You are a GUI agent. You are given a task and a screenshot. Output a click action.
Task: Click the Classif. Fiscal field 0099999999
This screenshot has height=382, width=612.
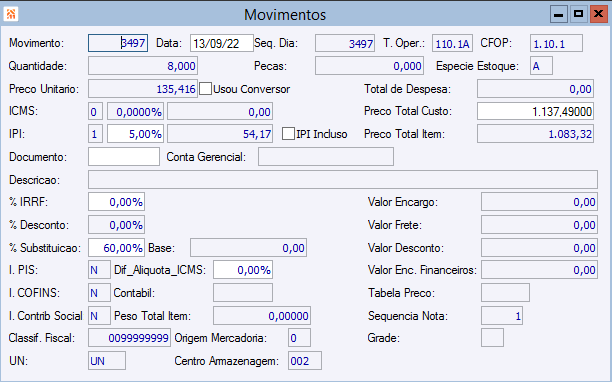(x=129, y=338)
